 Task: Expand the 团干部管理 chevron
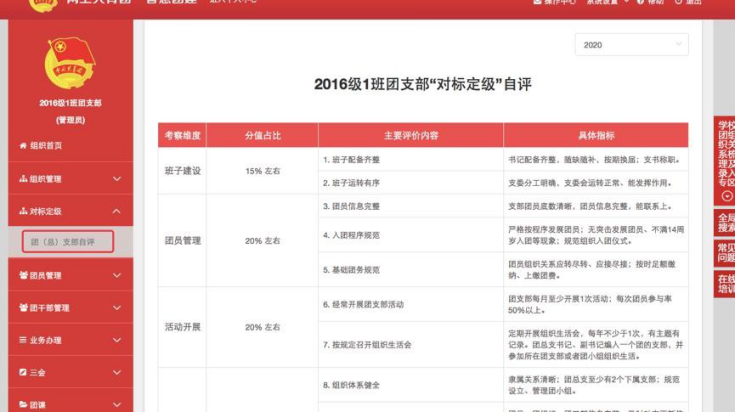pyautogui.click(x=117, y=307)
